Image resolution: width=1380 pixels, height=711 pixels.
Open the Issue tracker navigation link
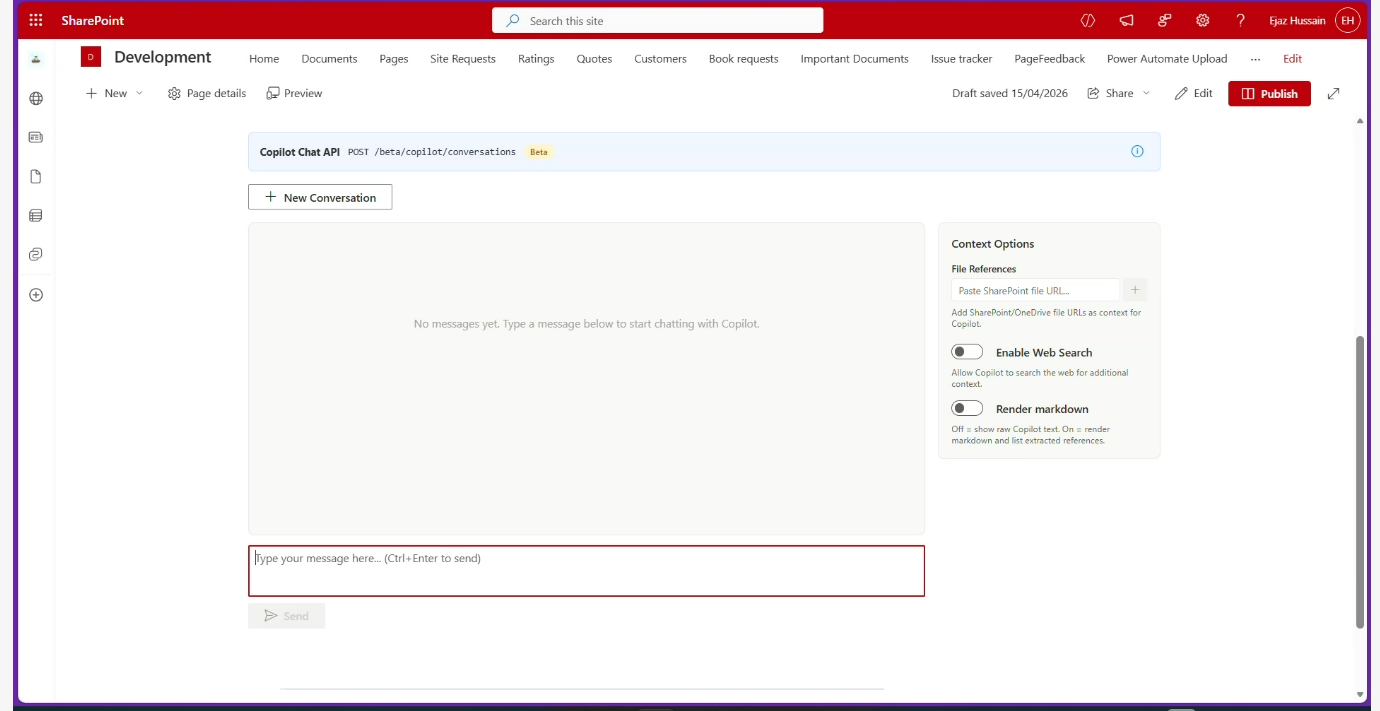961,59
